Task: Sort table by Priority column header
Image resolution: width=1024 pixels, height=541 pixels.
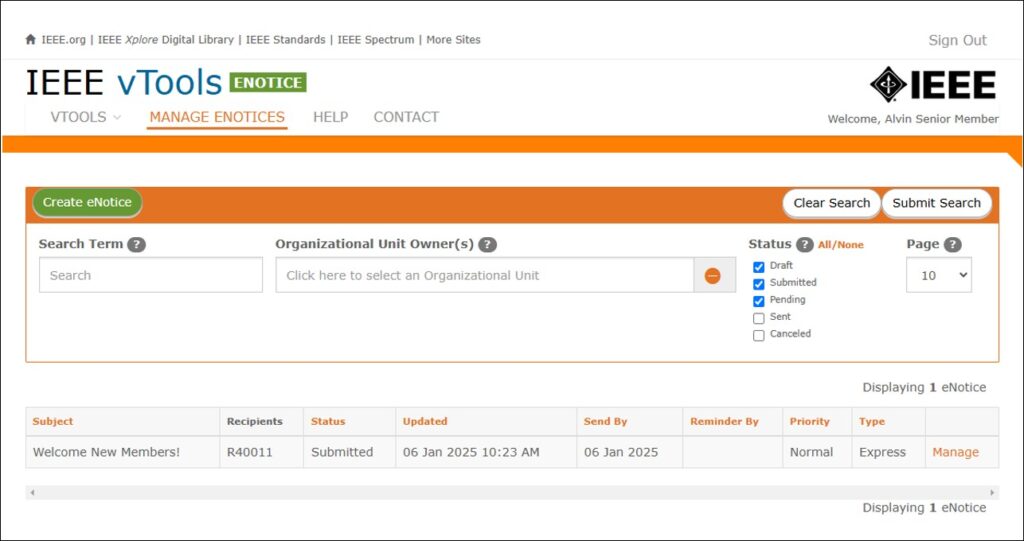Action: tap(809, 421)
